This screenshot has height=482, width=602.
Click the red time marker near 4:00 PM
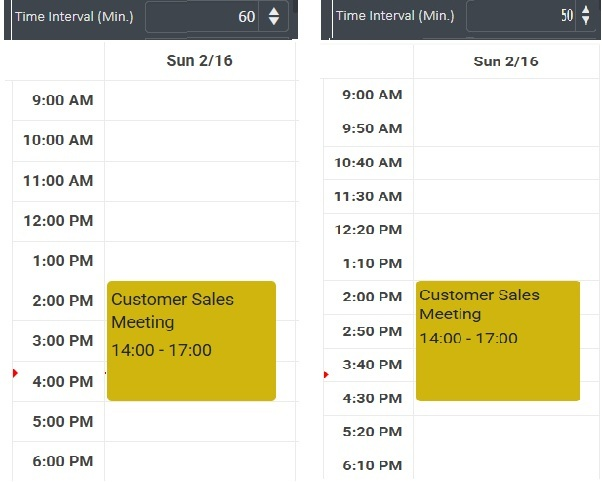click(x=15, y=373)
